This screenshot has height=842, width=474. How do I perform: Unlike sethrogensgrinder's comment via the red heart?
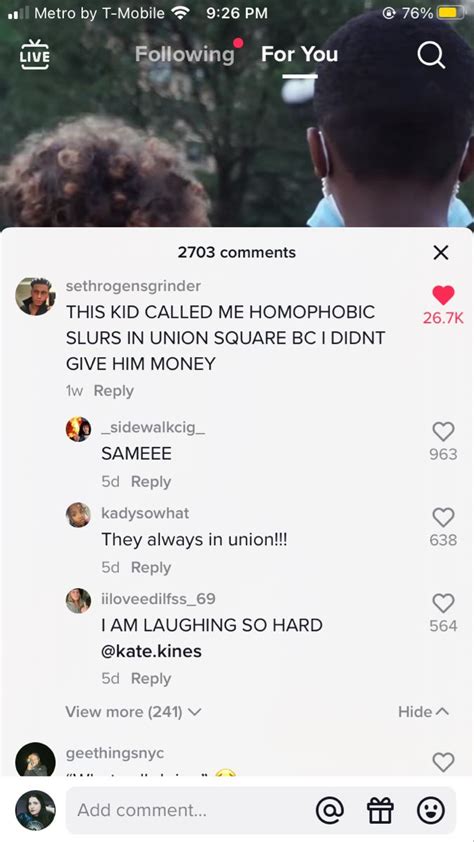click(x=443, y=295)
